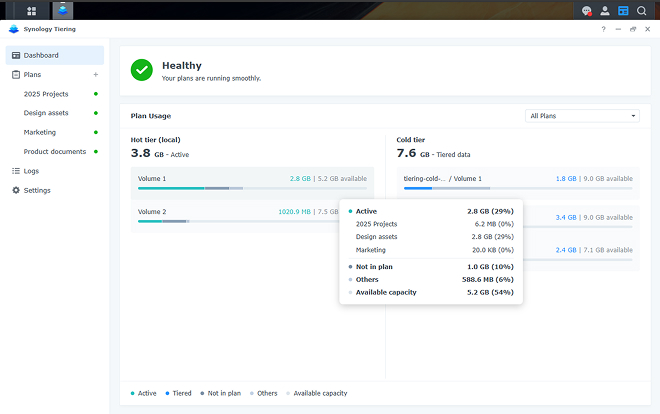Open the All Plans dropdown
The image size is (660, 414).
pyautogui.click(x=582, y=116)
